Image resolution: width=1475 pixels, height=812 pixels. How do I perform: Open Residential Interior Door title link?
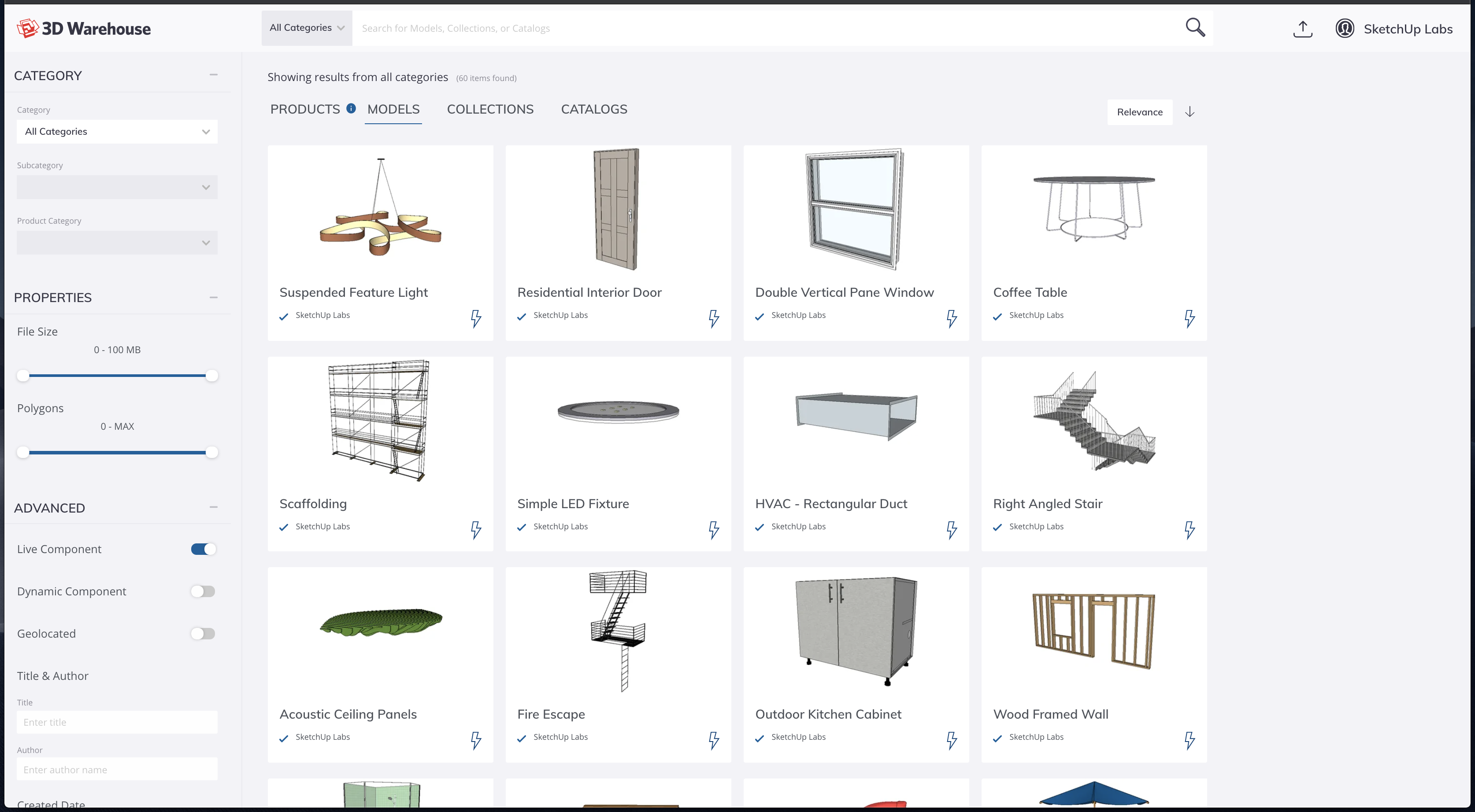coord(589,292)
